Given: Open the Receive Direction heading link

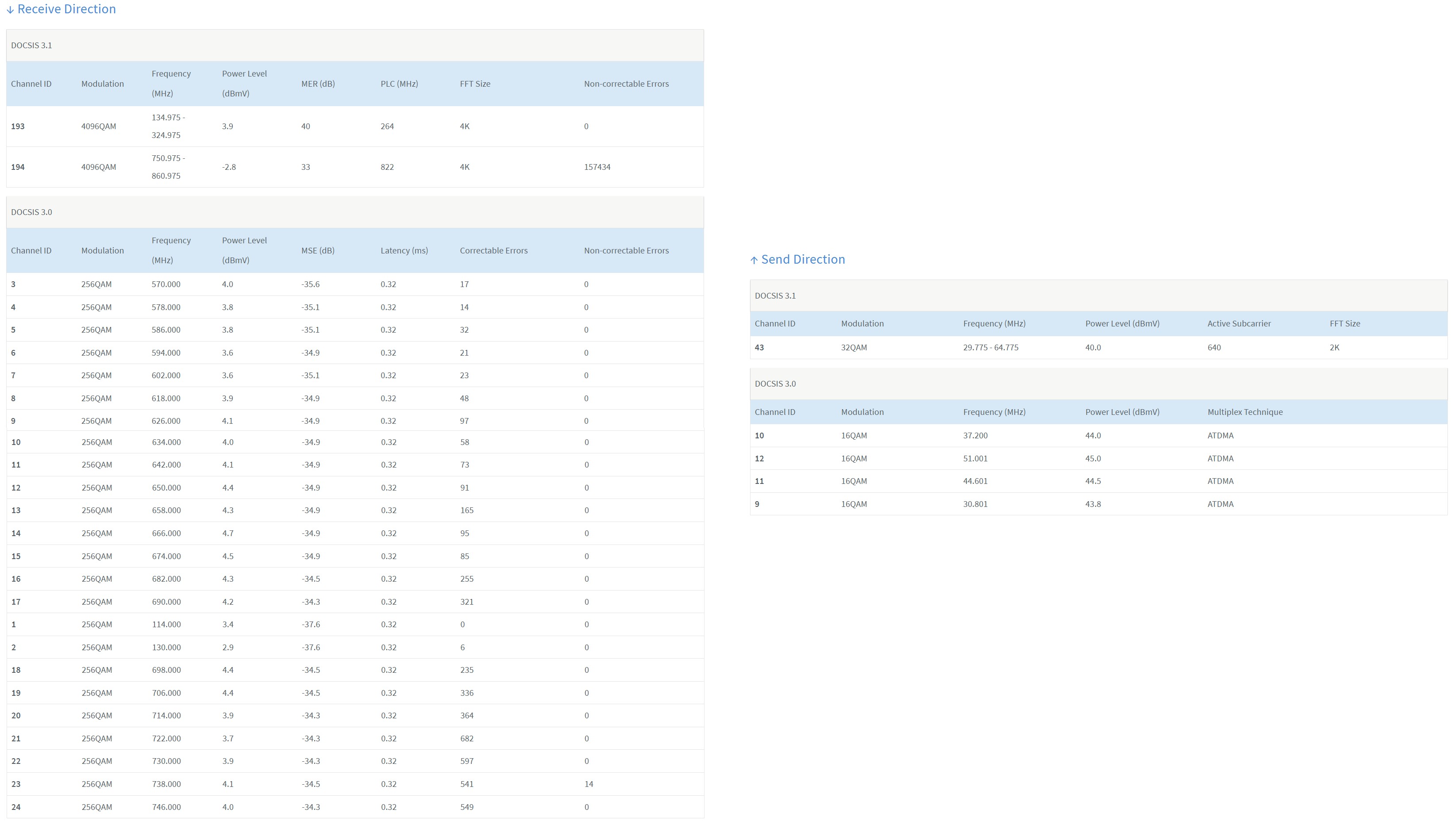Looking at the screenshot, I should pyautogui.click(x=66, y=9).
